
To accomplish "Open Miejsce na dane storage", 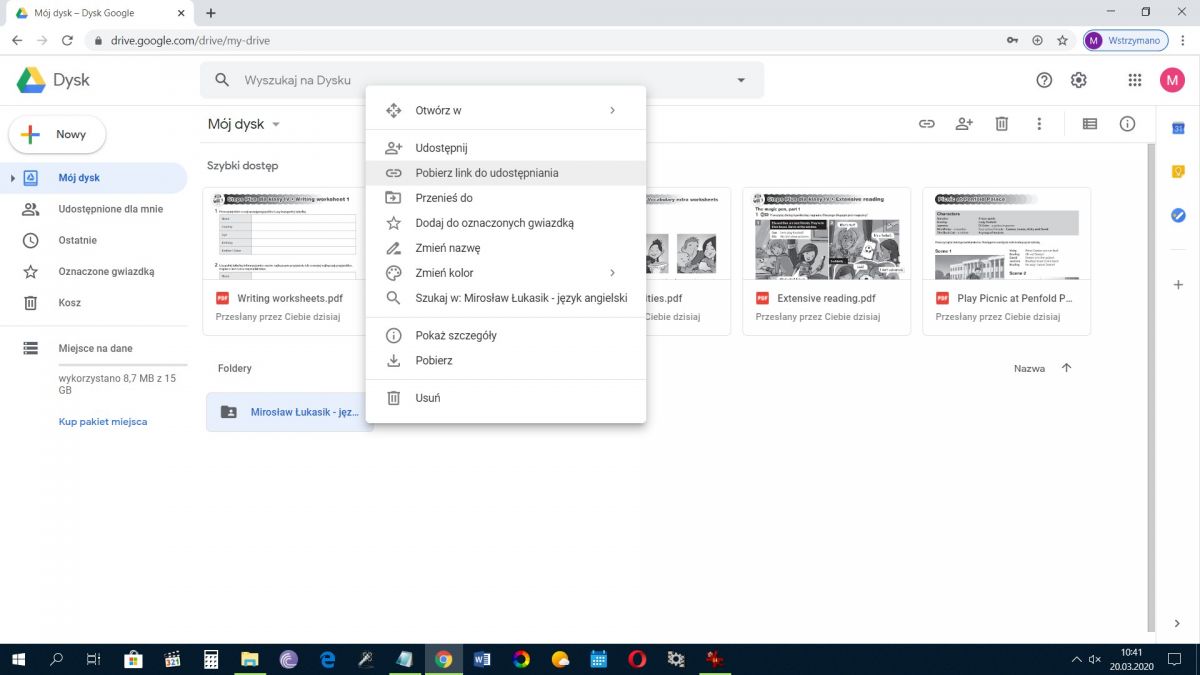I will click(x=94, y=348).
